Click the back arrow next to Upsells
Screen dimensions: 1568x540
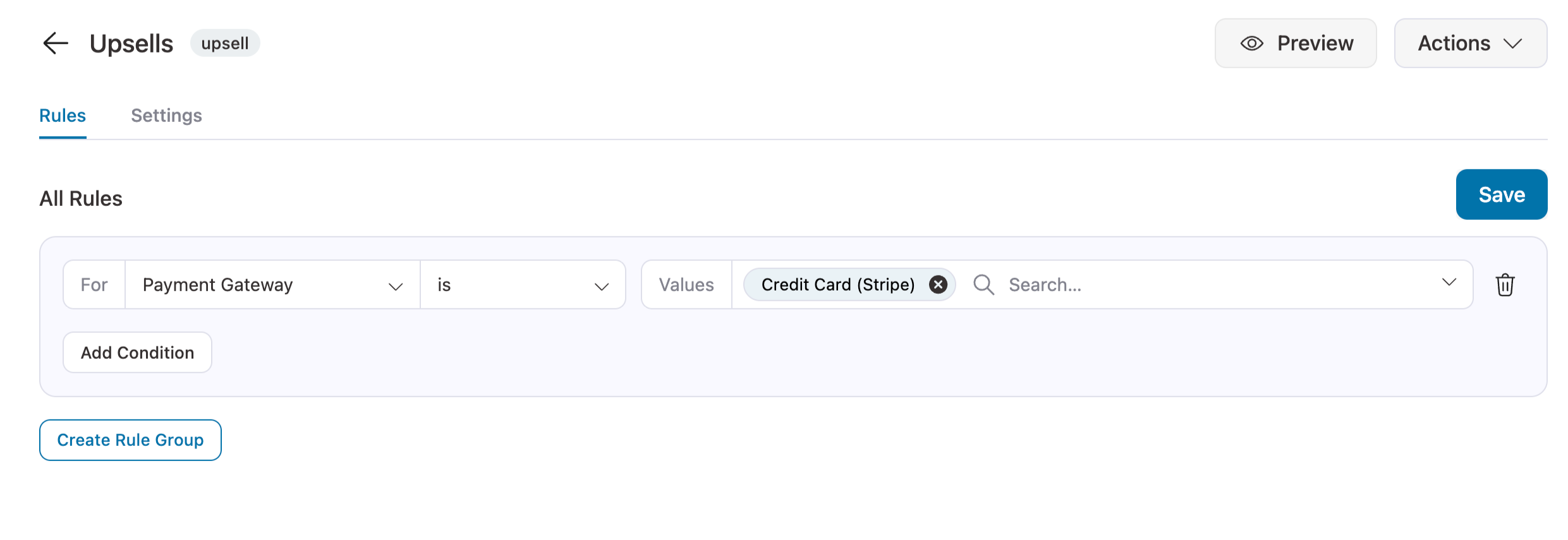(56, 43)
